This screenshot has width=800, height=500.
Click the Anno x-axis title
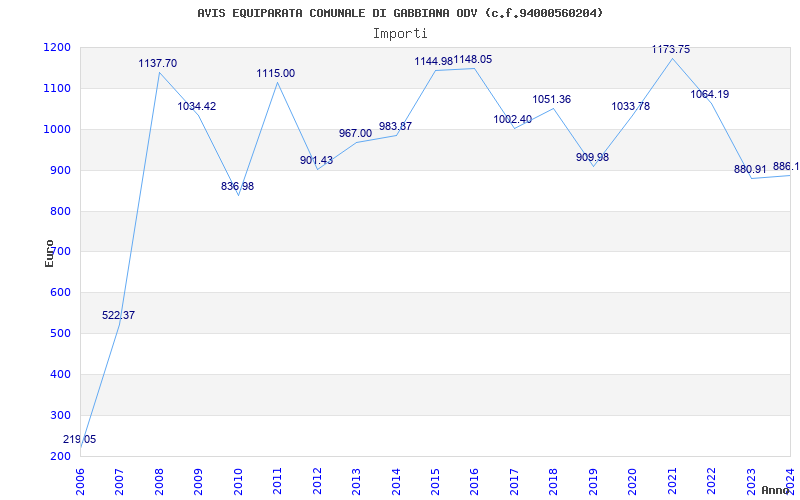point(776,490)
